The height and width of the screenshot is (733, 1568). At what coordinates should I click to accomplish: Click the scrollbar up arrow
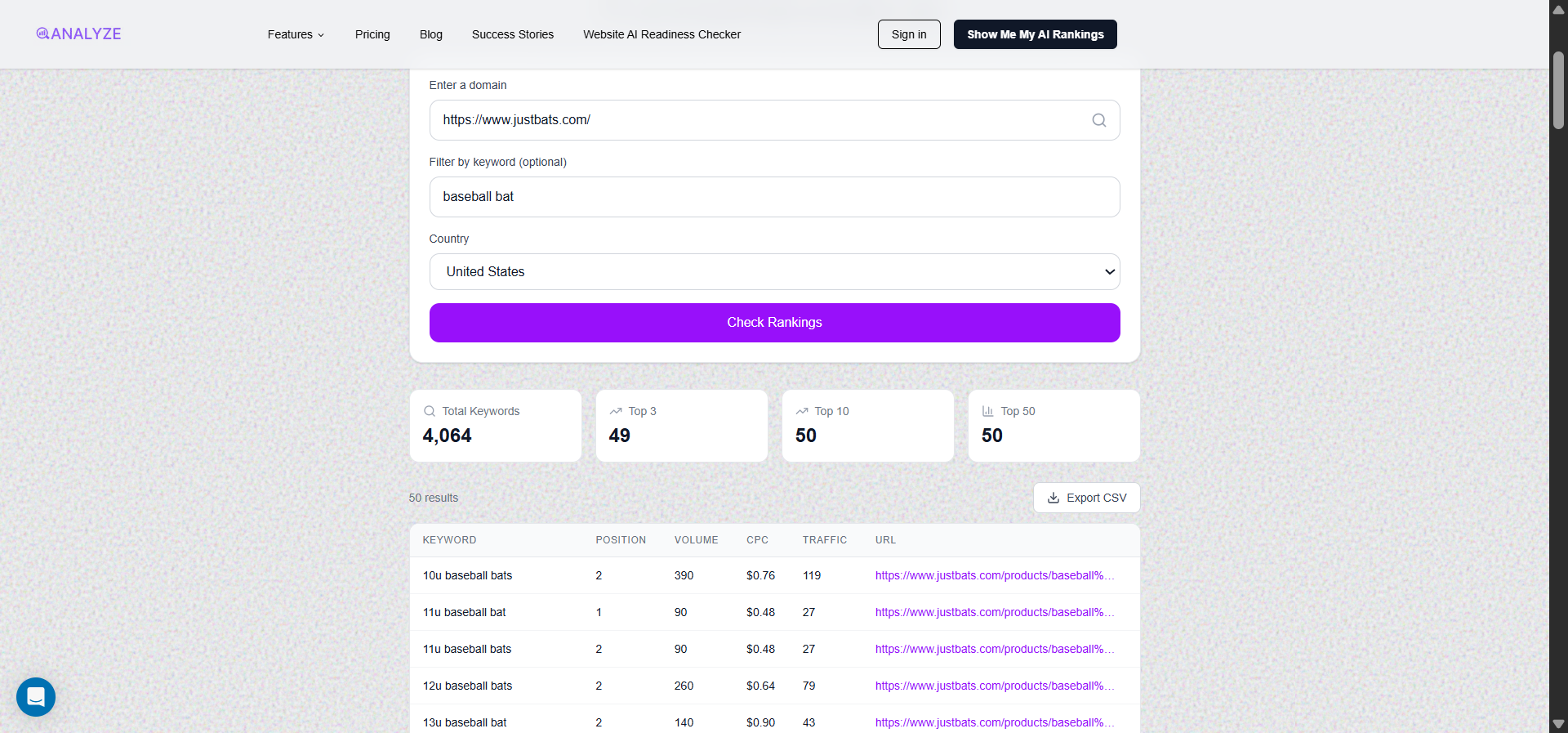pyautogui.click(x=1558, y=9)
